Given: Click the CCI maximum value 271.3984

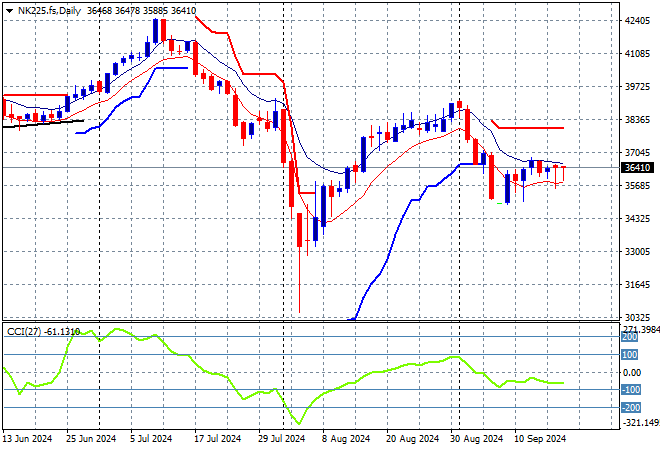Looking at the screenshot, I should pyautogui.click(x=641, y=329).
